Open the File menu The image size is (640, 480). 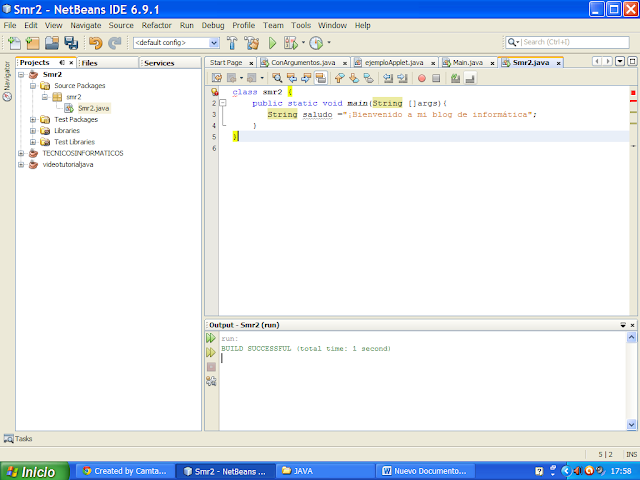point(10,25)
